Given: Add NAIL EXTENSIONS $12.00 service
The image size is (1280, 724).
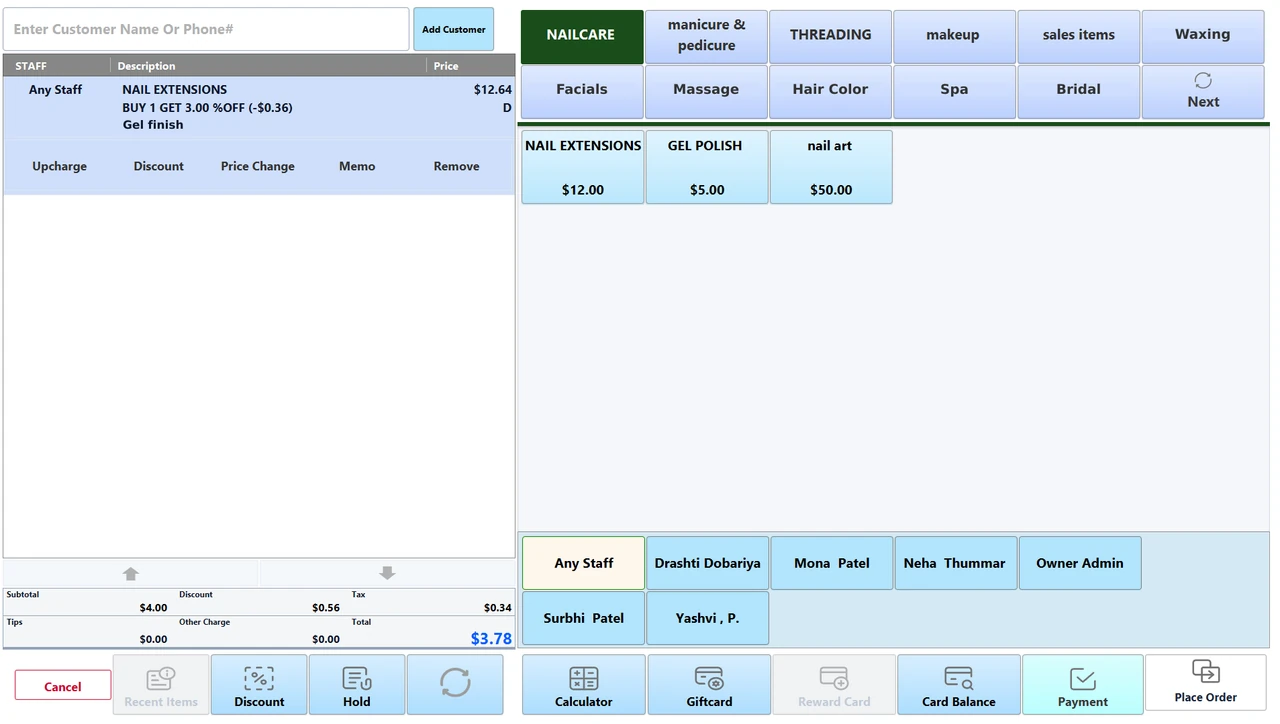Looking at the screenshot, I should (583, 167).
